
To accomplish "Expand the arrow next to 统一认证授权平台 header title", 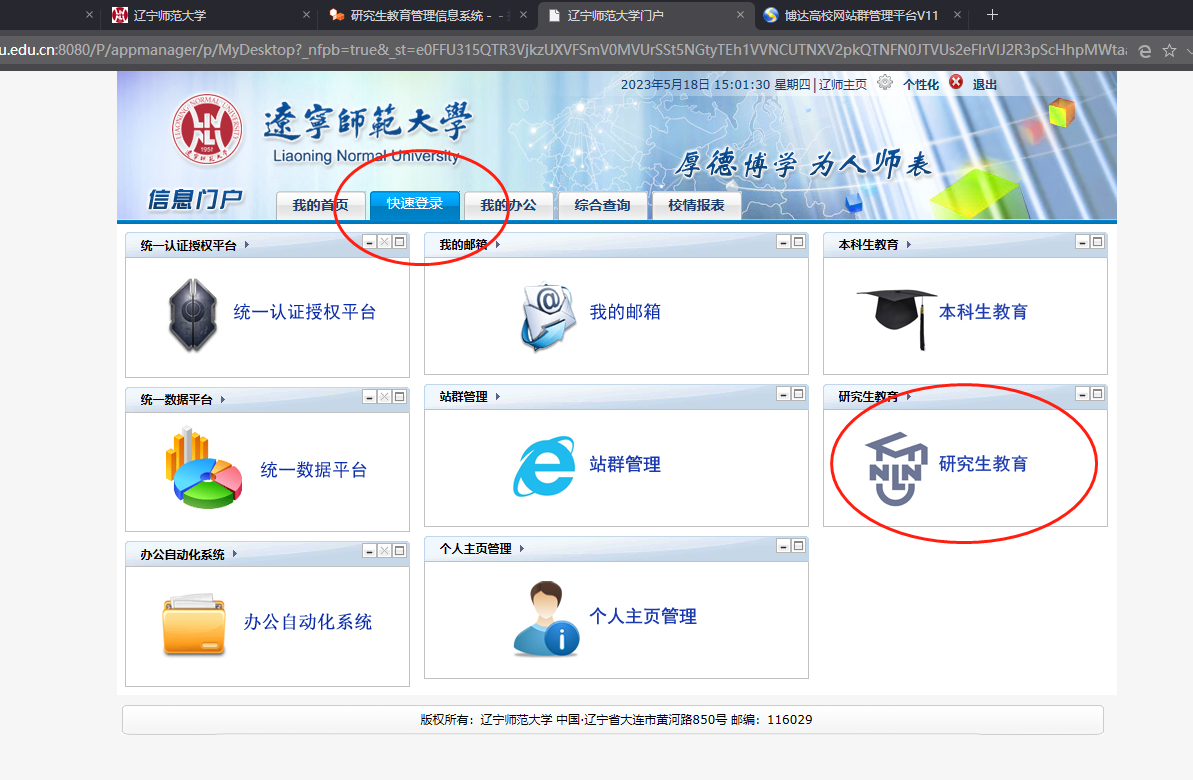I will pyautogui.click(x=247, y=245).
